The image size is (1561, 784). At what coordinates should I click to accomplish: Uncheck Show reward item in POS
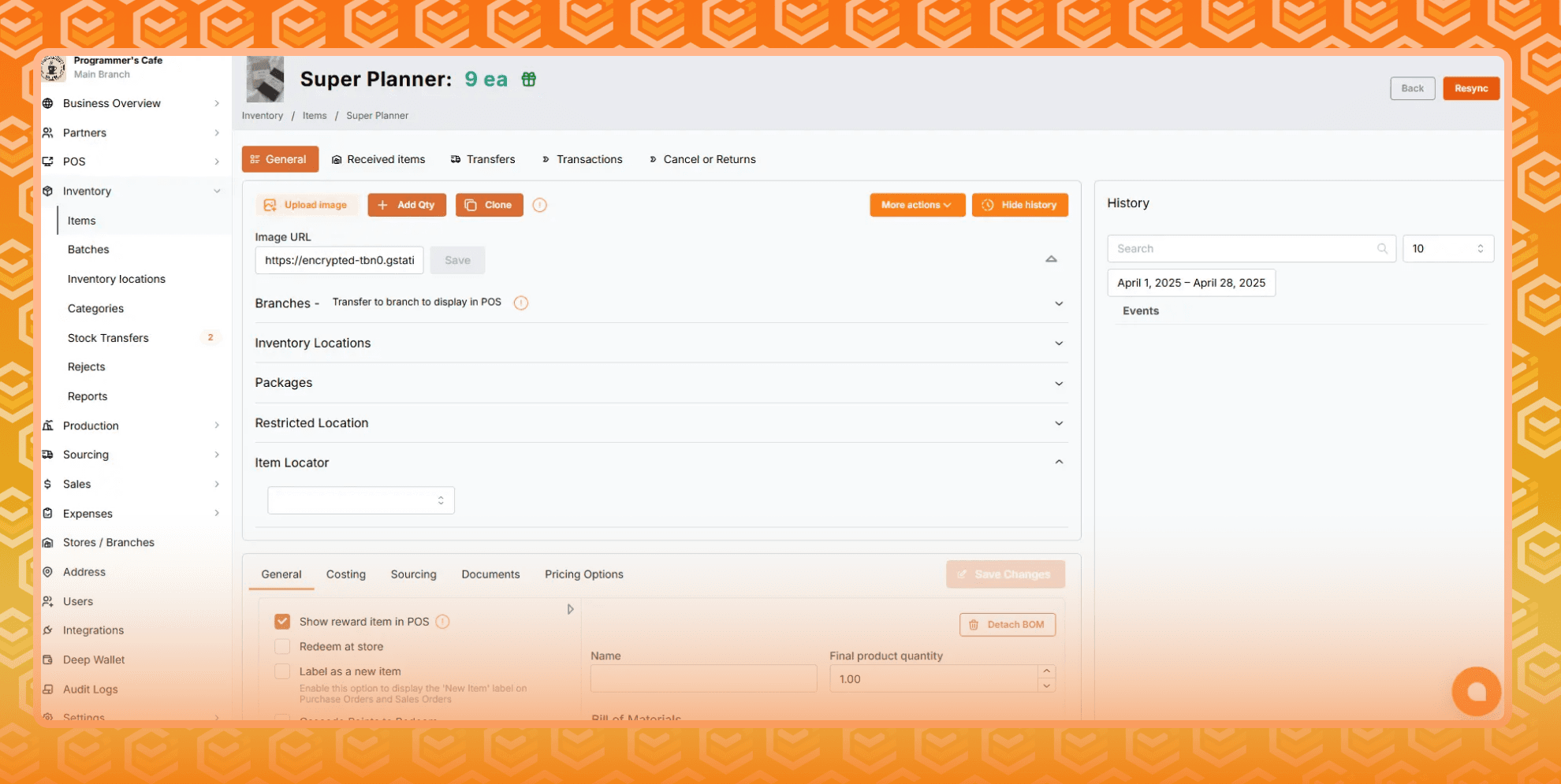pyautogui.click(x=282, y=622)
